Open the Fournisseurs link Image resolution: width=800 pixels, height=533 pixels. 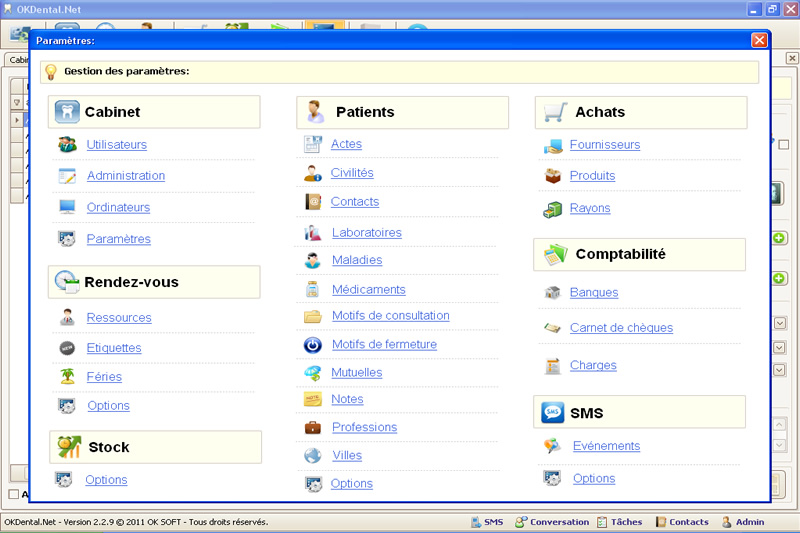pyautogui.click(x=605, y=145)
